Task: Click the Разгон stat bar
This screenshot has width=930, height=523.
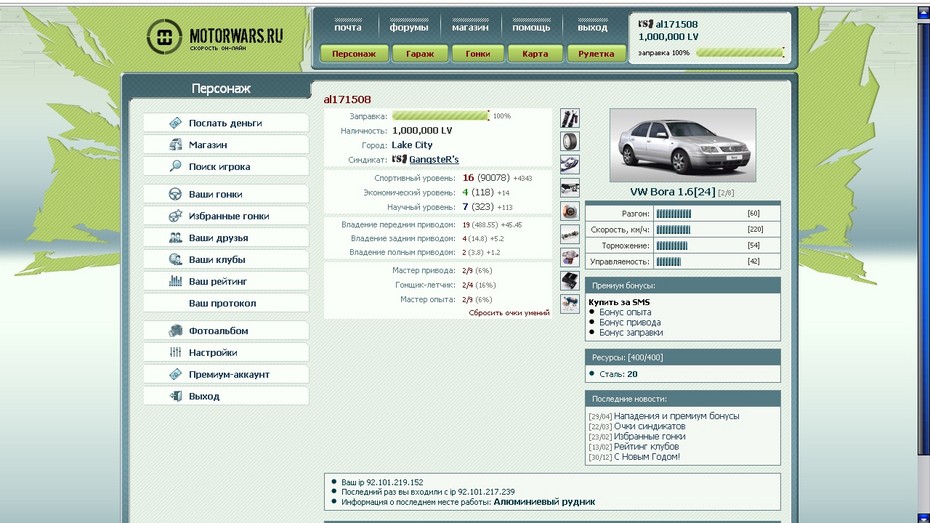Action: click(x=673, y=213)
